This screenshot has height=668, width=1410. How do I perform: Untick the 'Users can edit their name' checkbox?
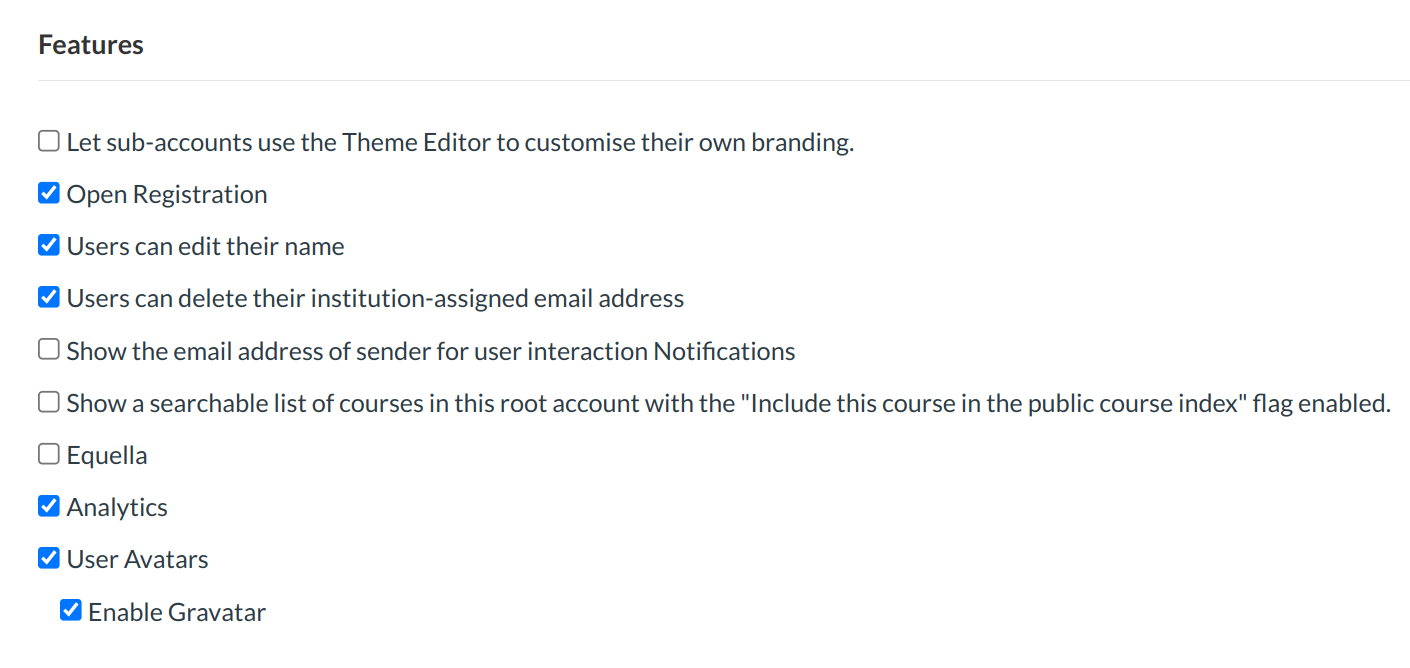click(49, 245)
